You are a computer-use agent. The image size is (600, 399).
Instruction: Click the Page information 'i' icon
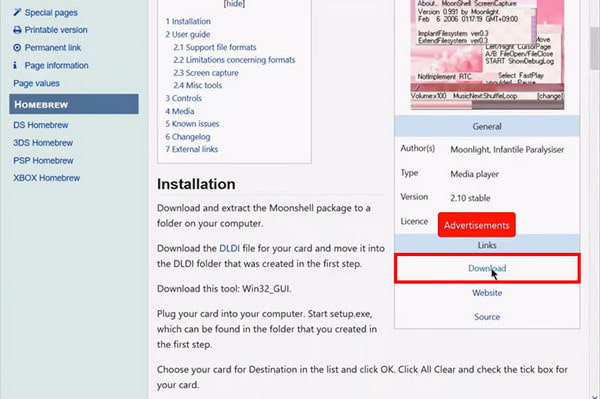tap(15, 65)
